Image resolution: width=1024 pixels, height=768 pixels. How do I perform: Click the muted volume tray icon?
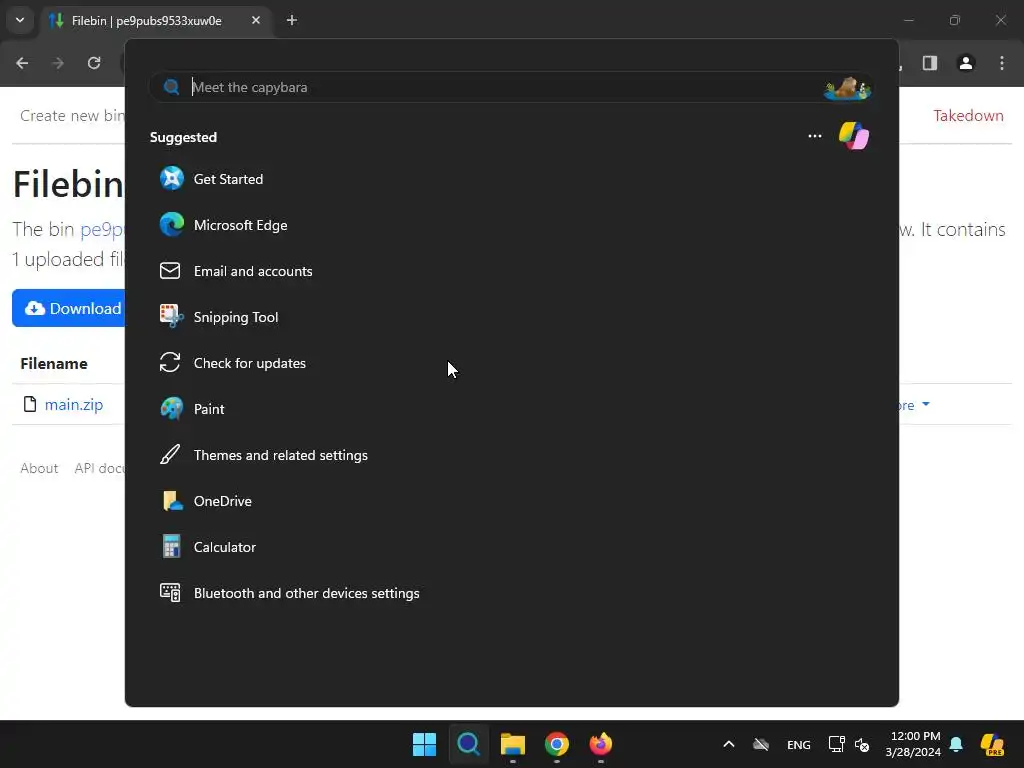(x=862, y=744)
